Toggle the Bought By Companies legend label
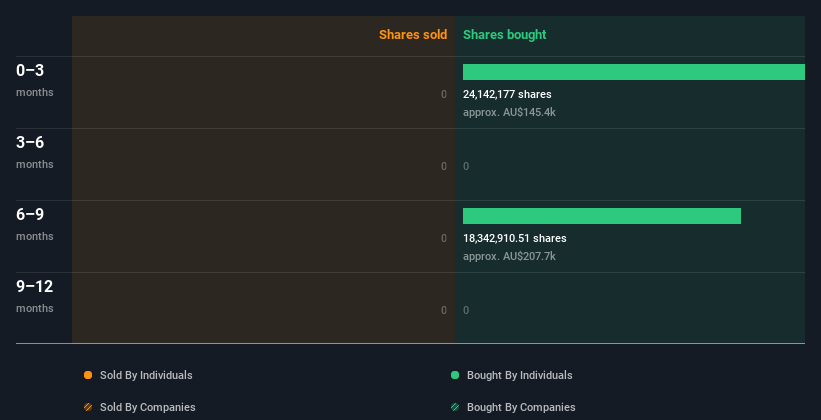Image resolution: width=821 pixels, height=420 pixels. click(521, 407)
